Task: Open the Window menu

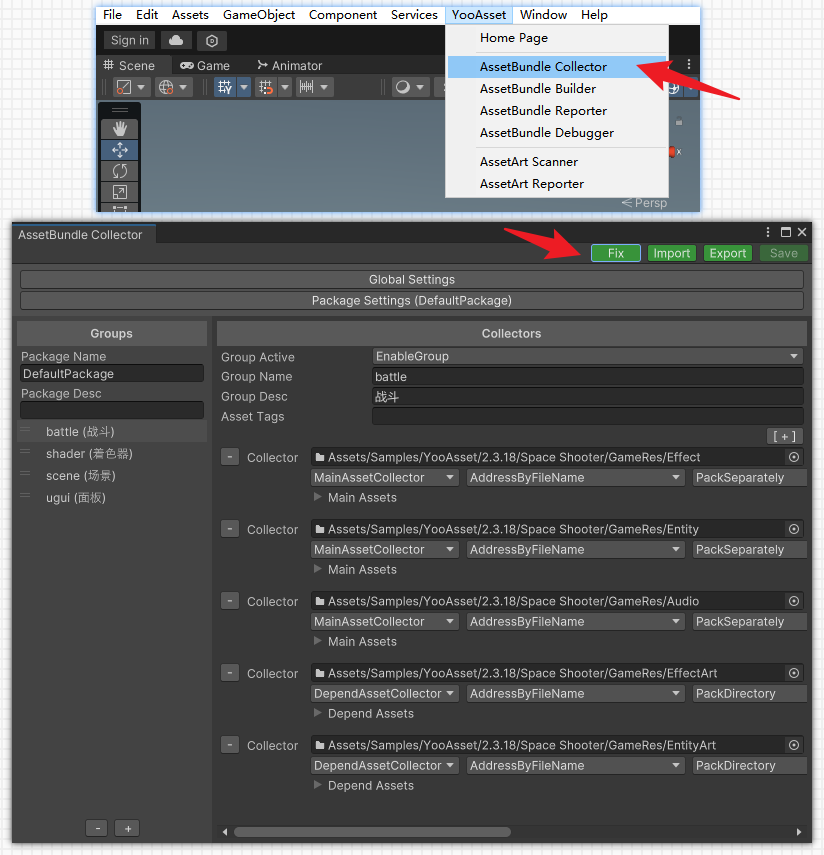Action: [x=543, y=15]
